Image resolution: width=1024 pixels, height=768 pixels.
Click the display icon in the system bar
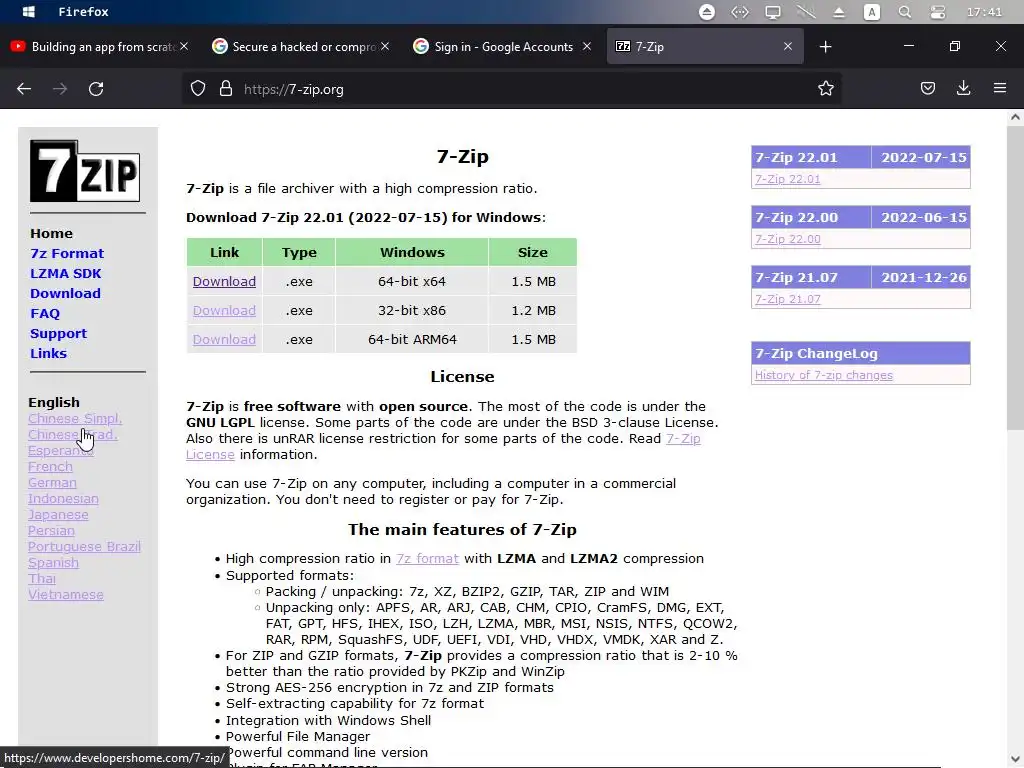click(773, 12)
